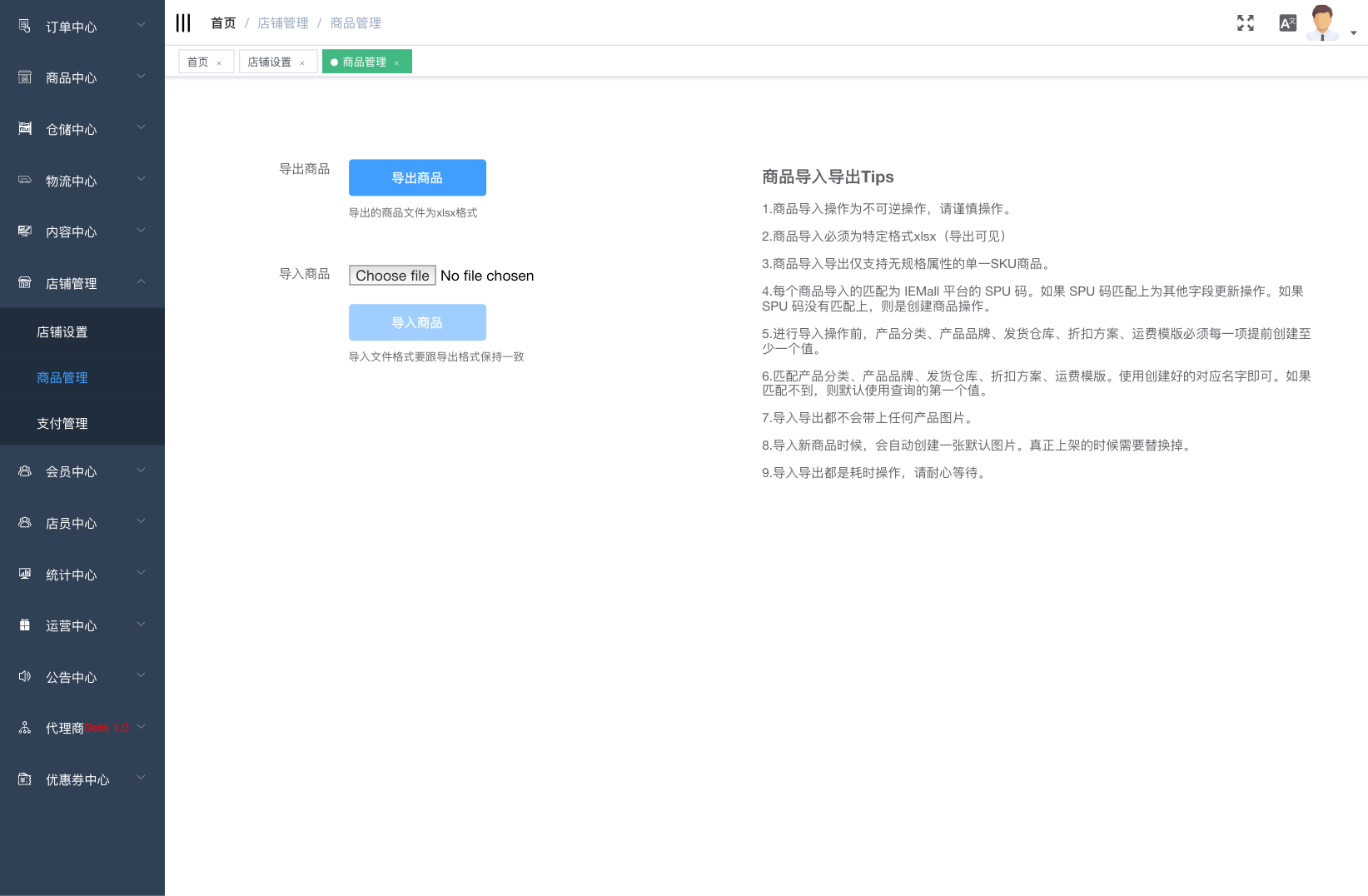Open the user account dropdown arrow

(1354, 33)
